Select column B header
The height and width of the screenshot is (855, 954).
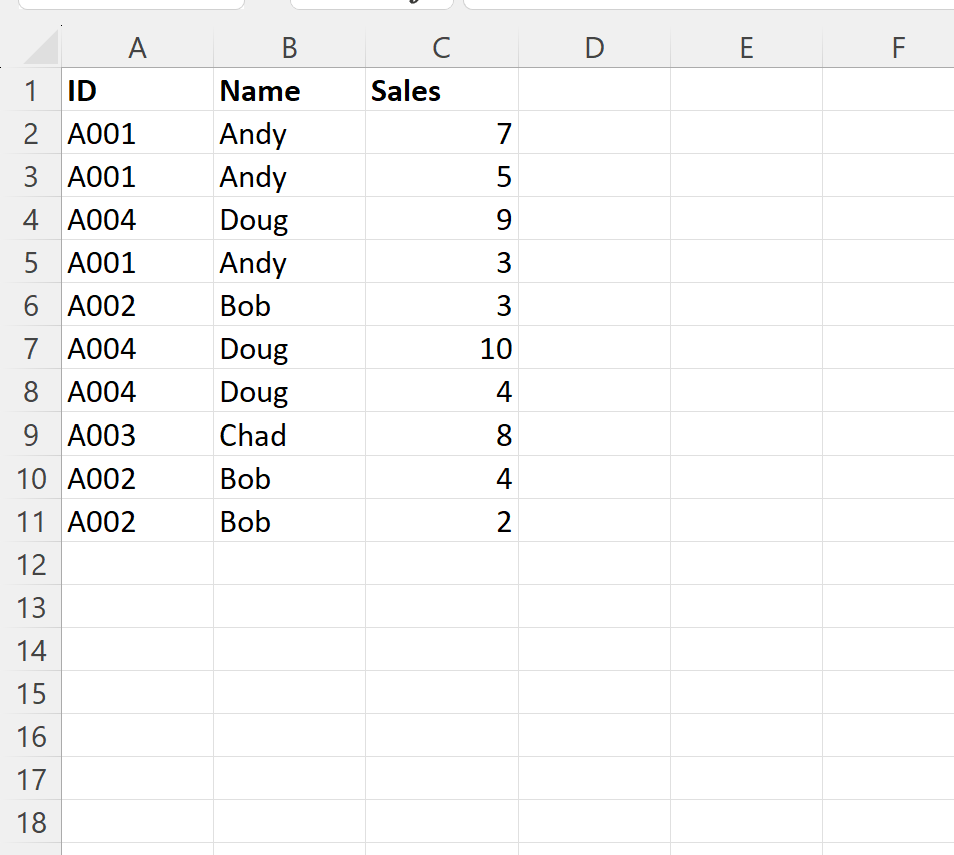point(290,47)
